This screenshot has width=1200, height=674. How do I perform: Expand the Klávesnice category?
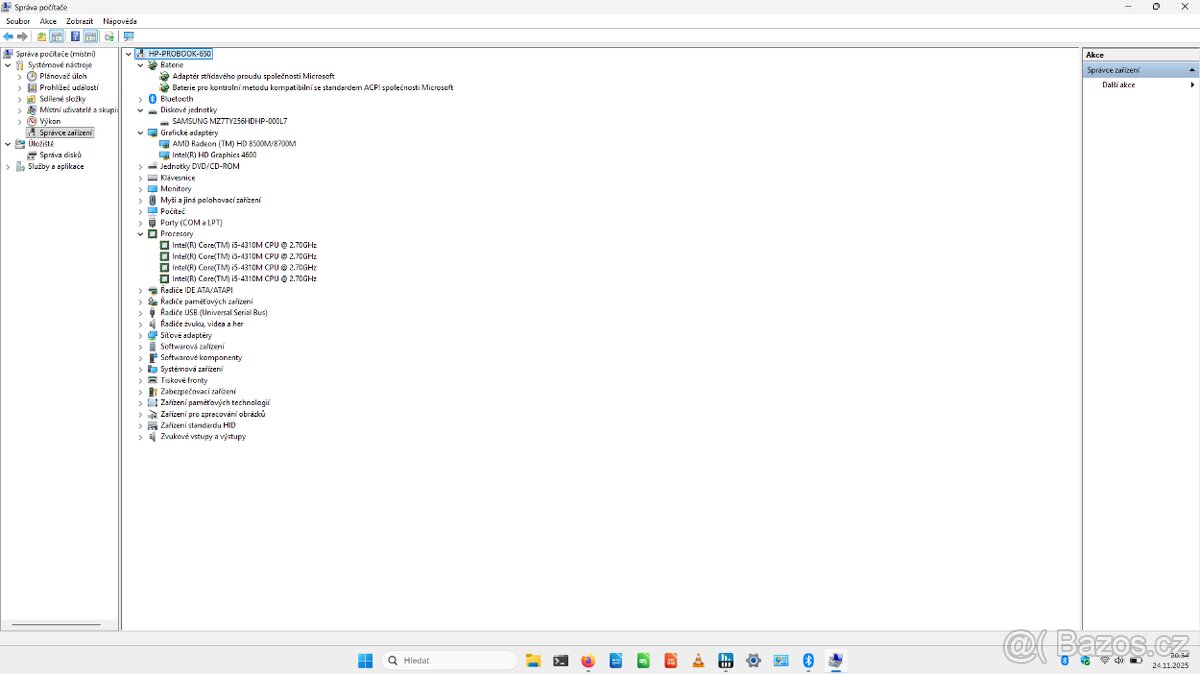point(140,177)
